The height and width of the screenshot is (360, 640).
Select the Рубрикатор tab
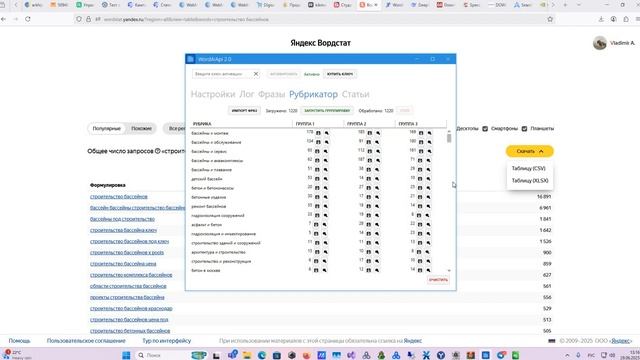coord(313,94)
